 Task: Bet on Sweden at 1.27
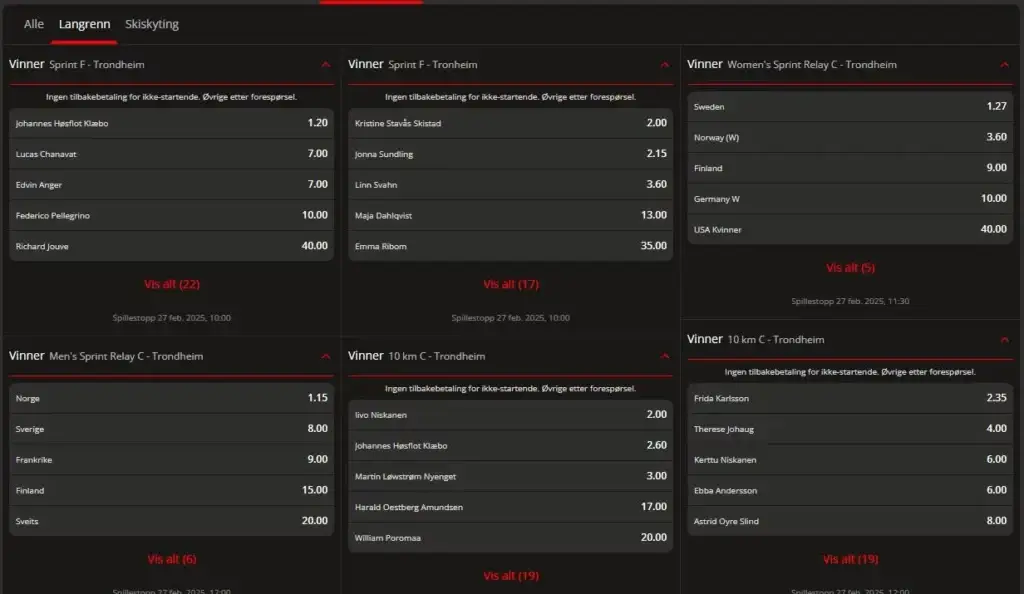coord(850,106)
